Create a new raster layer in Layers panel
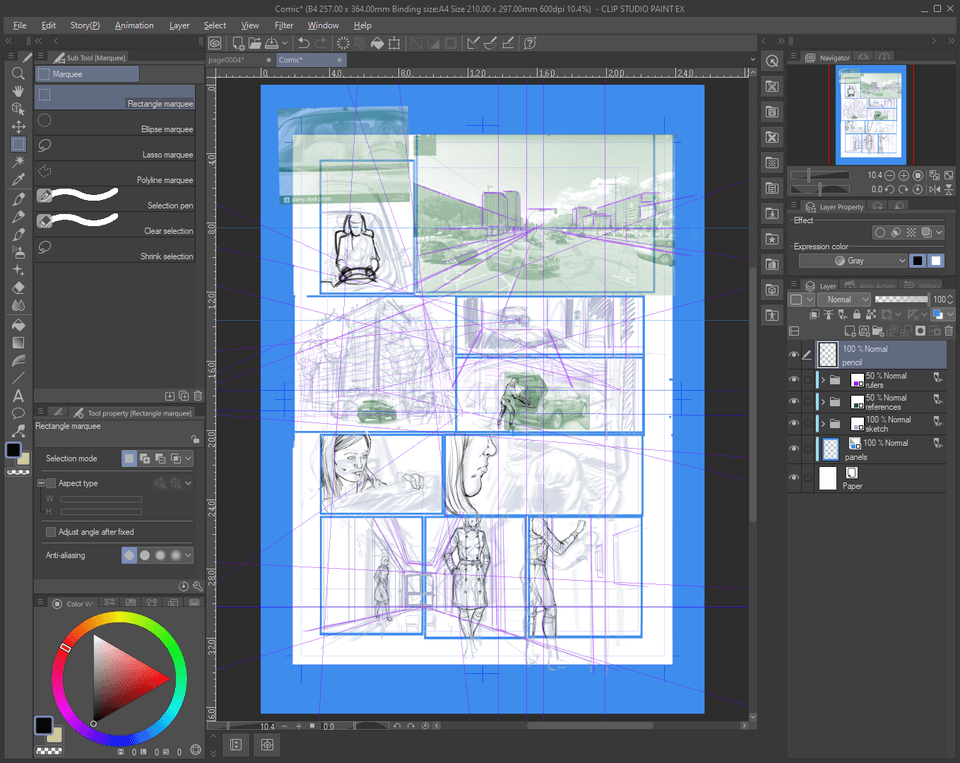Viewport: 960px width, 763px height. pos(850,331)
